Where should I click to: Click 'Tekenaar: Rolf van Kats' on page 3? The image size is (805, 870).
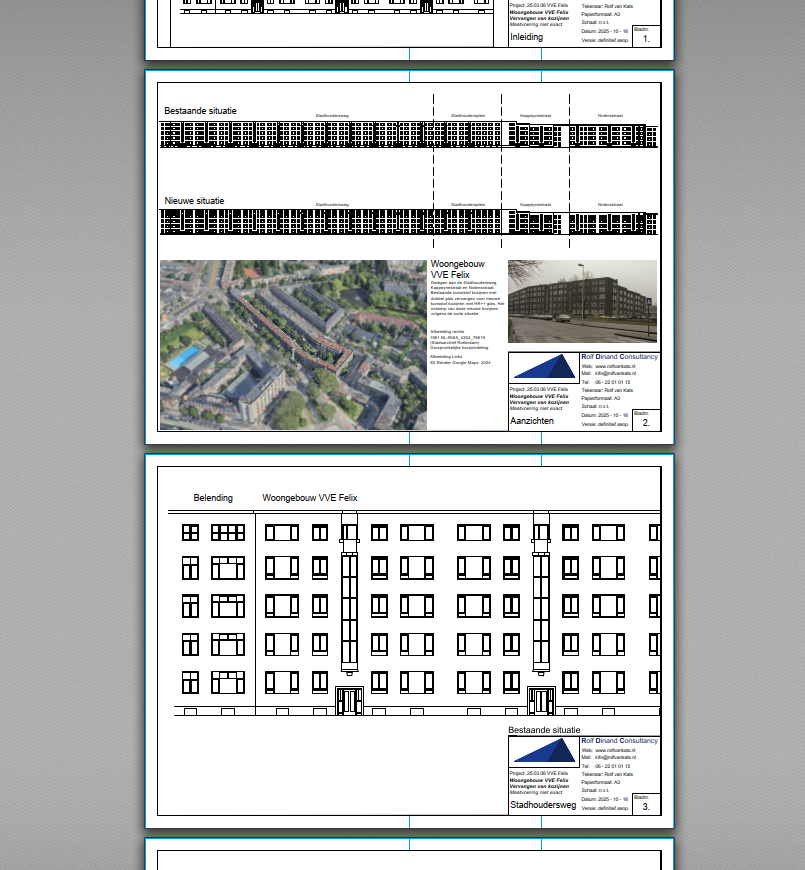coord(607,775)
